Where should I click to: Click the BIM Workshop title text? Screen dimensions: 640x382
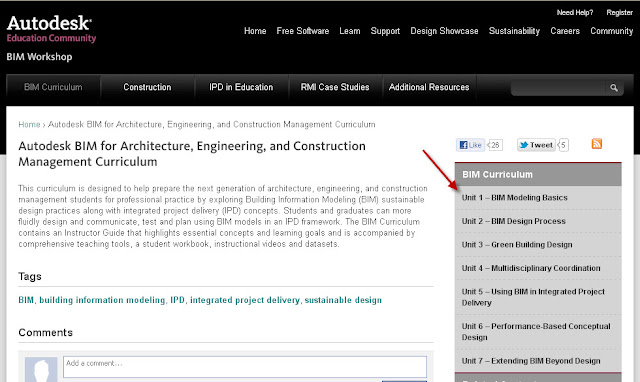[x=39, y=57]
